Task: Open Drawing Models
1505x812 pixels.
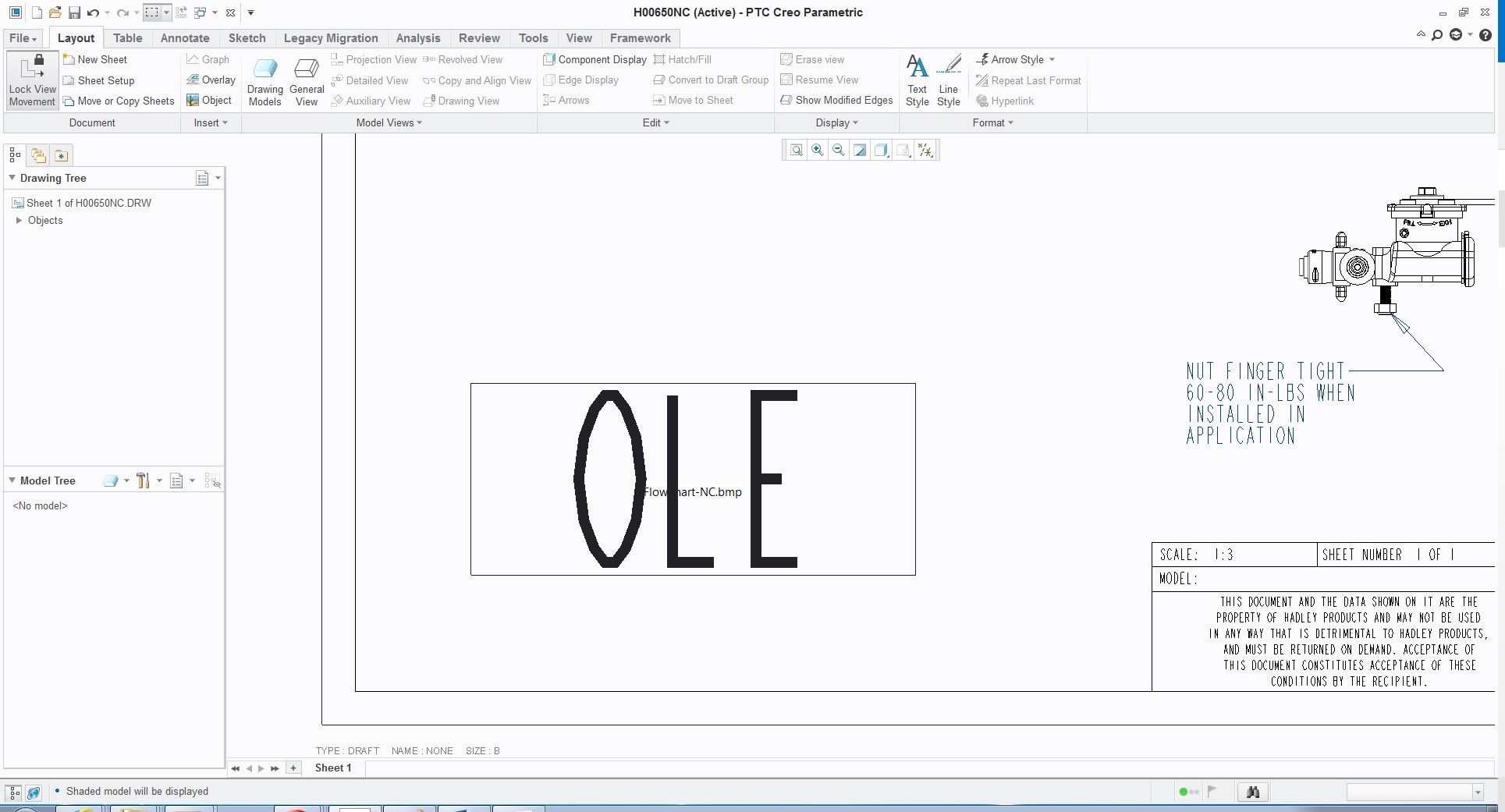Action: tap(264, 81)
